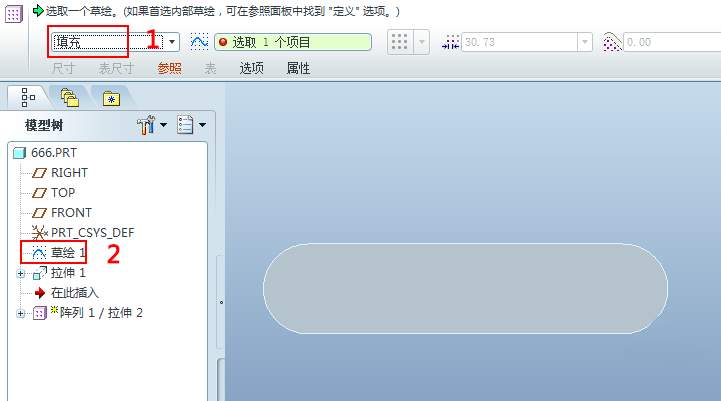
Task: Select 阵列 1 / 拉伸 2 feature
Action: click(x=101, y=313)
